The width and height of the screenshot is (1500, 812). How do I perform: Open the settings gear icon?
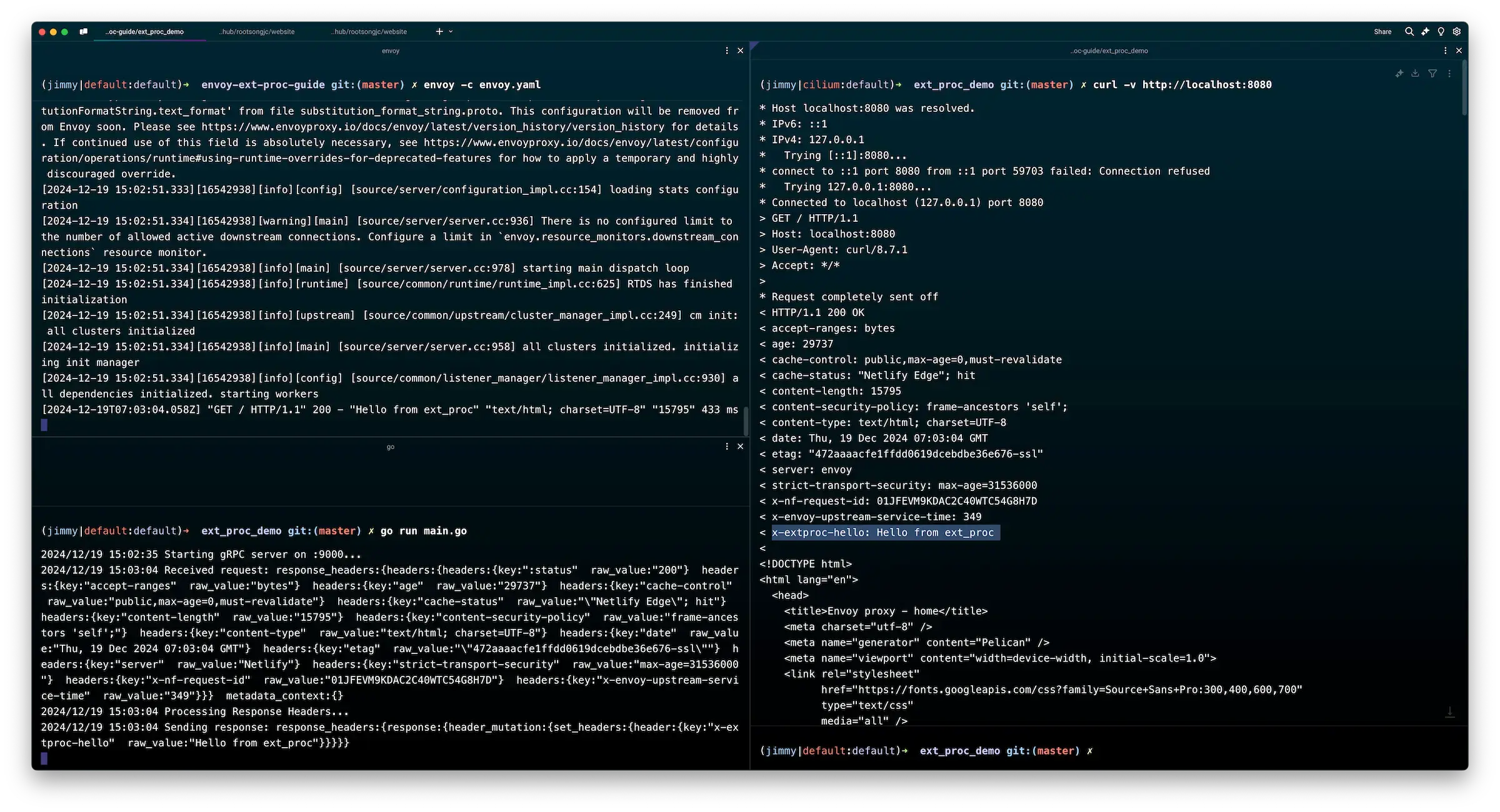pos(1457,31)
